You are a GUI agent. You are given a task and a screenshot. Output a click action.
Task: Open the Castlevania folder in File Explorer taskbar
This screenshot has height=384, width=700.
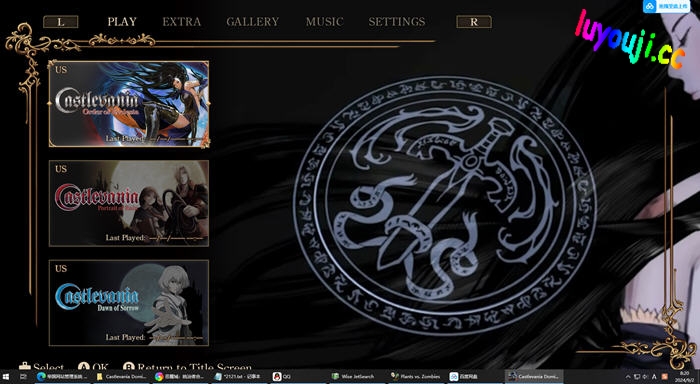[x=121, y=377]
